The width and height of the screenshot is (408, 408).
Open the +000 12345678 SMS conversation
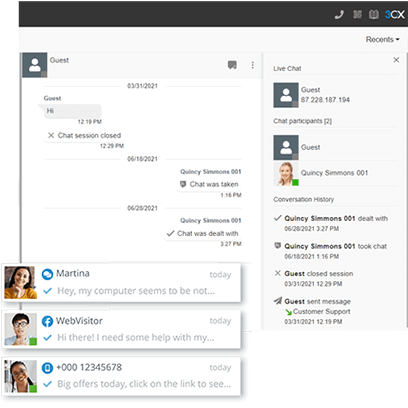(x=121, y=376)
